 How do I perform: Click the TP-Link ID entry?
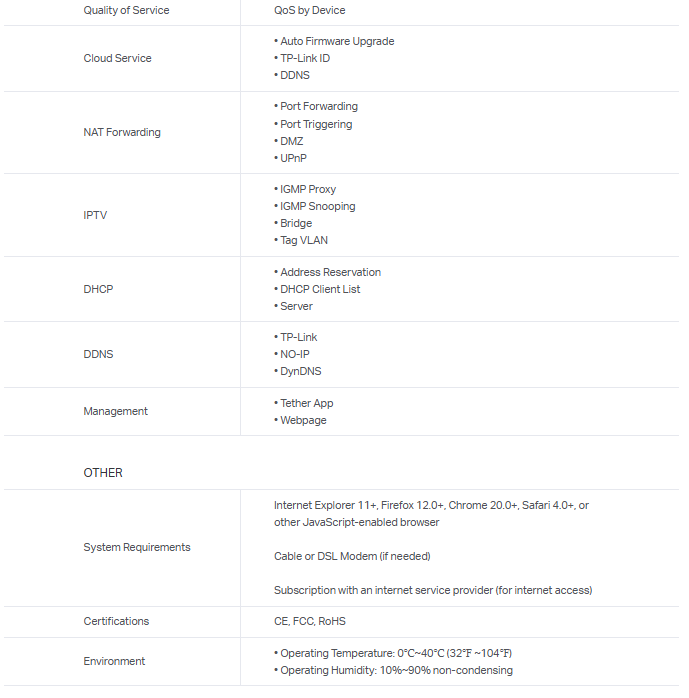pyautogui.click(x=304, y=58)
